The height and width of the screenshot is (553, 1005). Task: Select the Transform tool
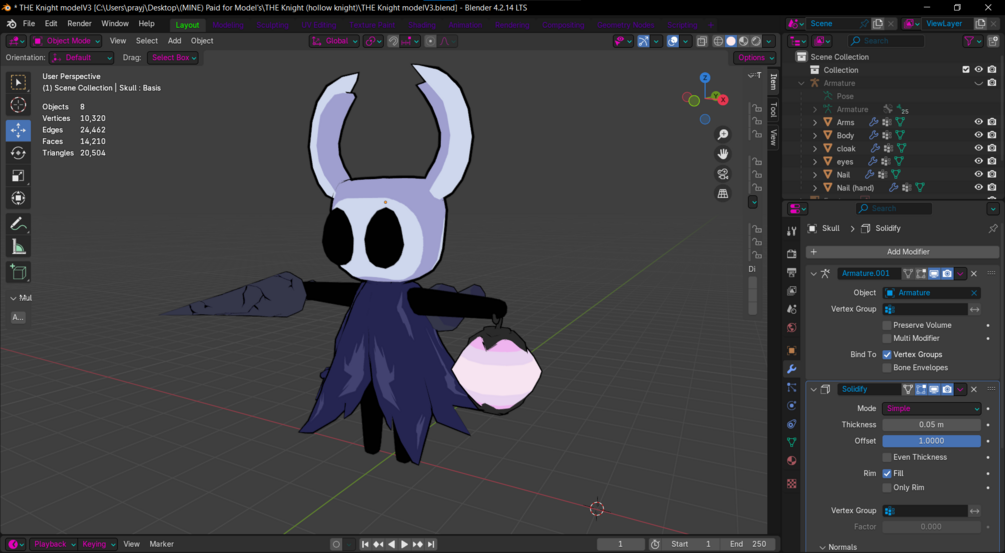[18, 198]
